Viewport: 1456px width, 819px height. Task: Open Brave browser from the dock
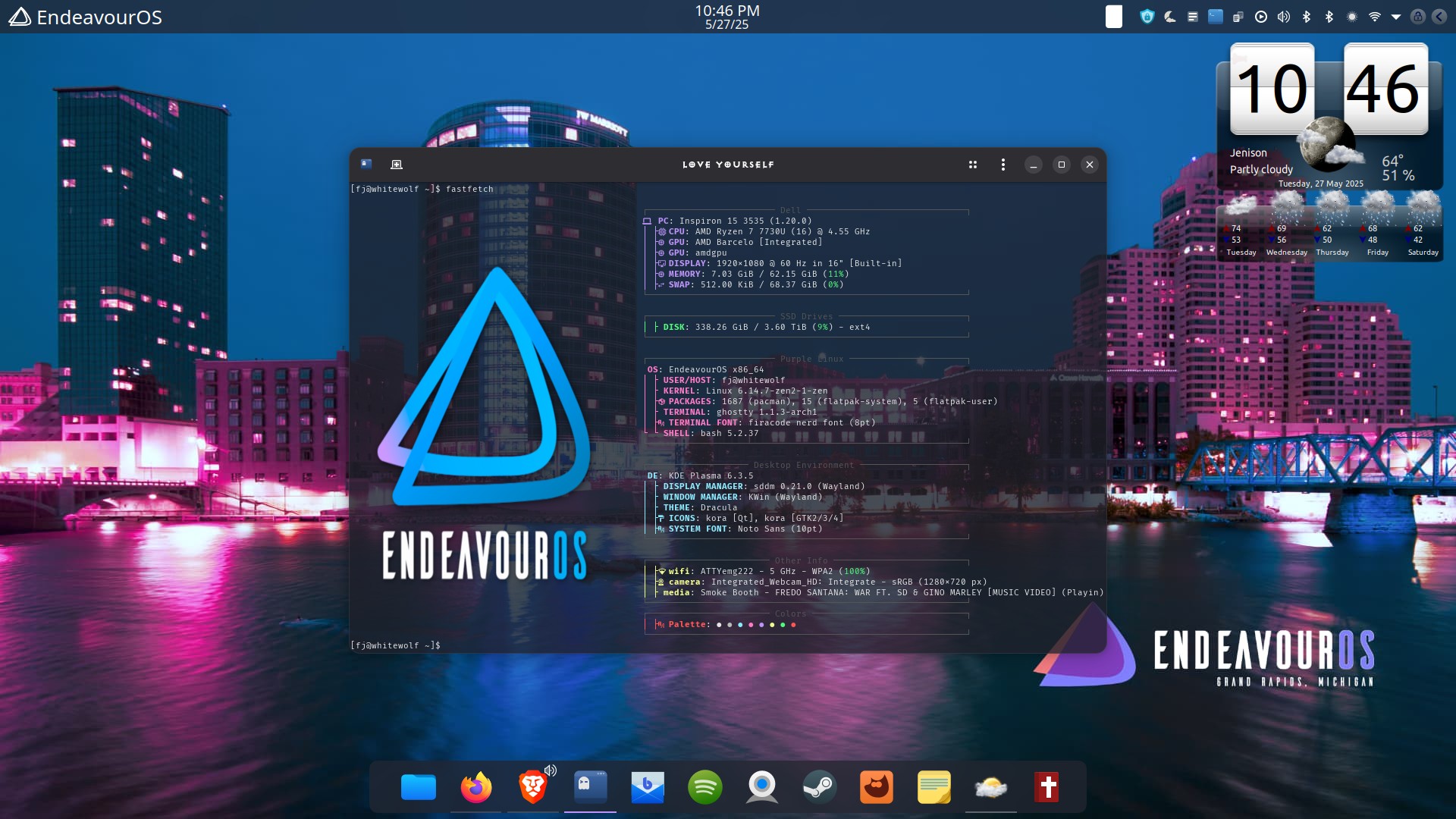[532, 787]
